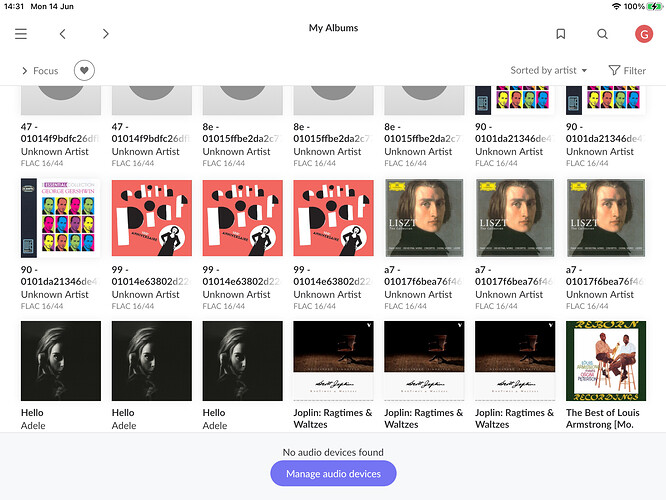Click 'No audio devices found' message

pyautogui.click(x=333, y=452)
